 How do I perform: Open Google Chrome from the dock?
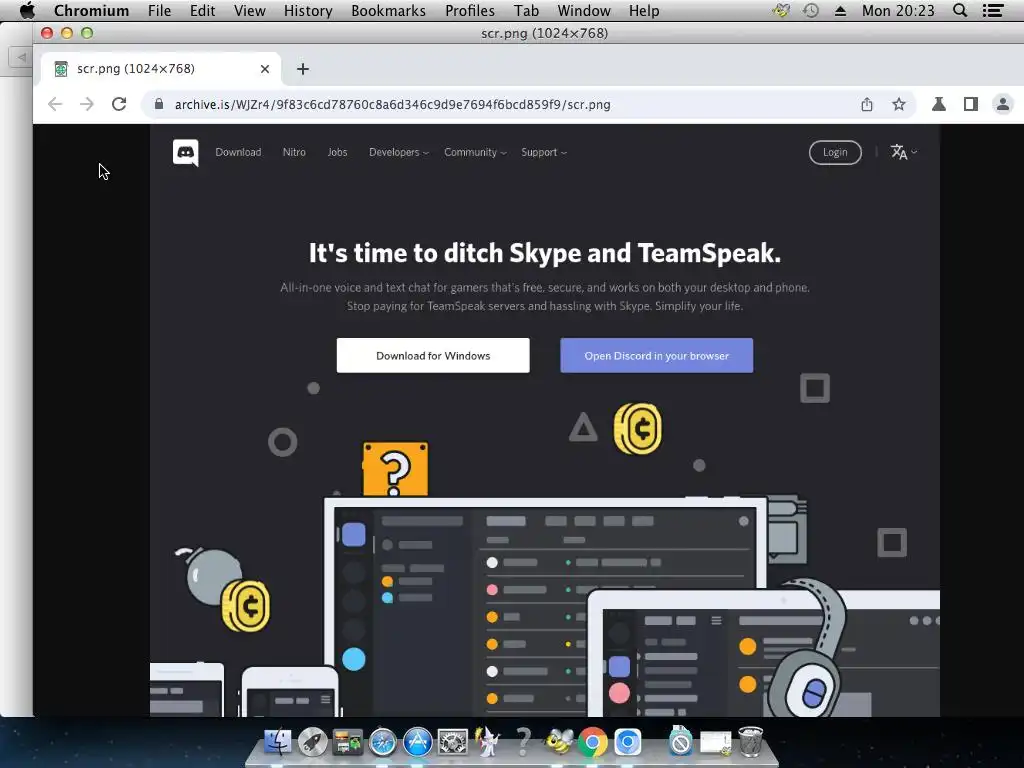592,743
